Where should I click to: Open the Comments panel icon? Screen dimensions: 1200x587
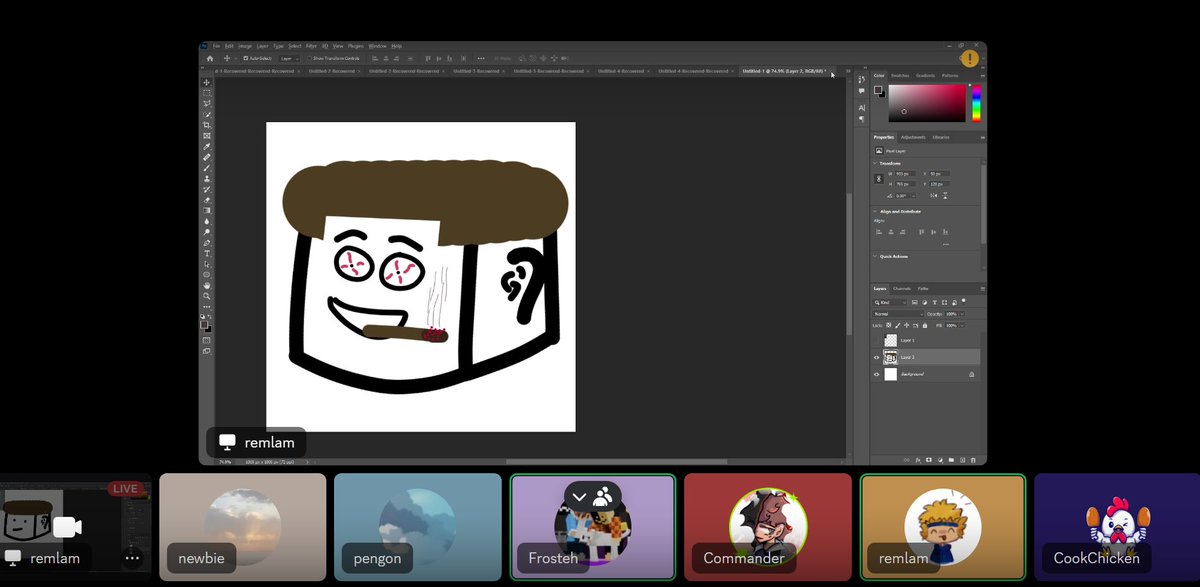tap(862, 91)
